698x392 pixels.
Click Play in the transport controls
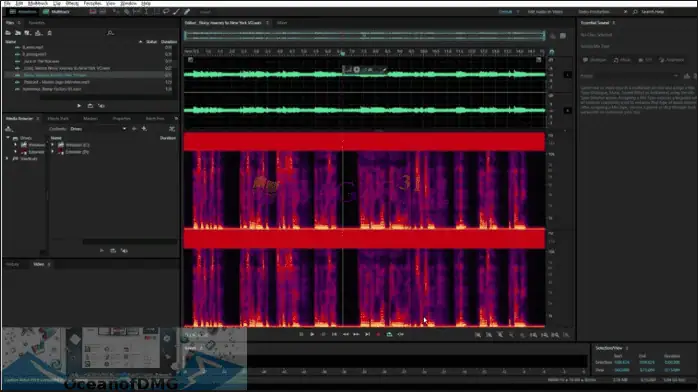(312, 334)
